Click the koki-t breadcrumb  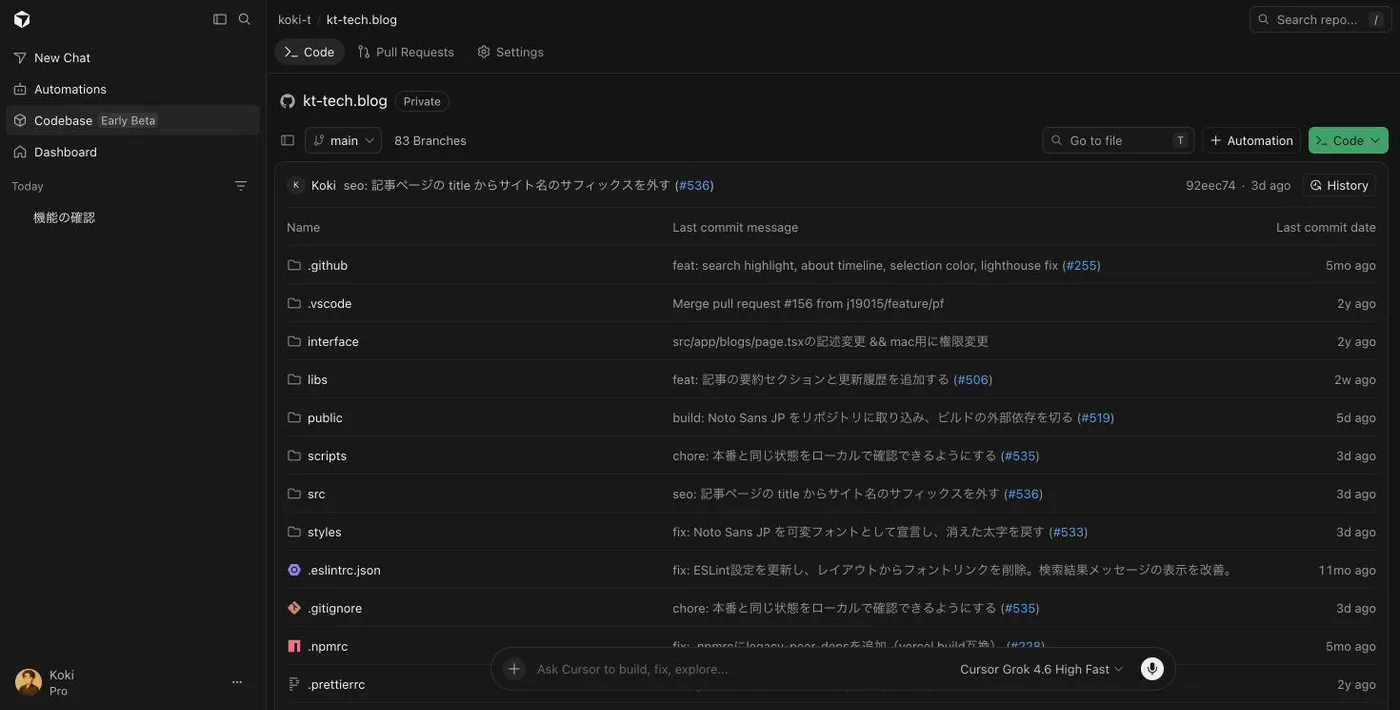294,19
